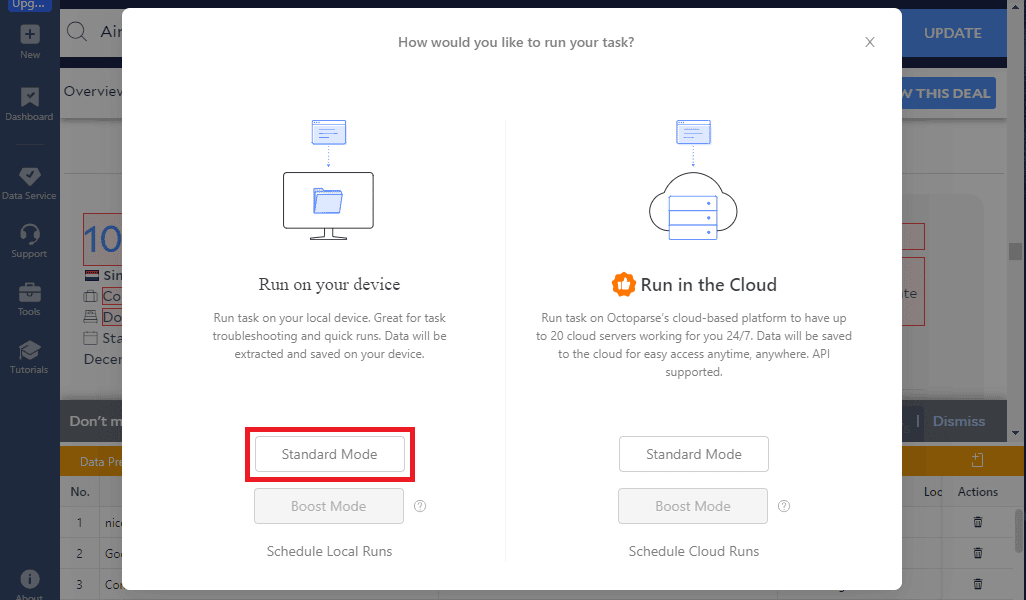This screenshot has width=1026, height=600.
Task: Click the Upgrade button in the sidebar
Action: coord(28,5)
